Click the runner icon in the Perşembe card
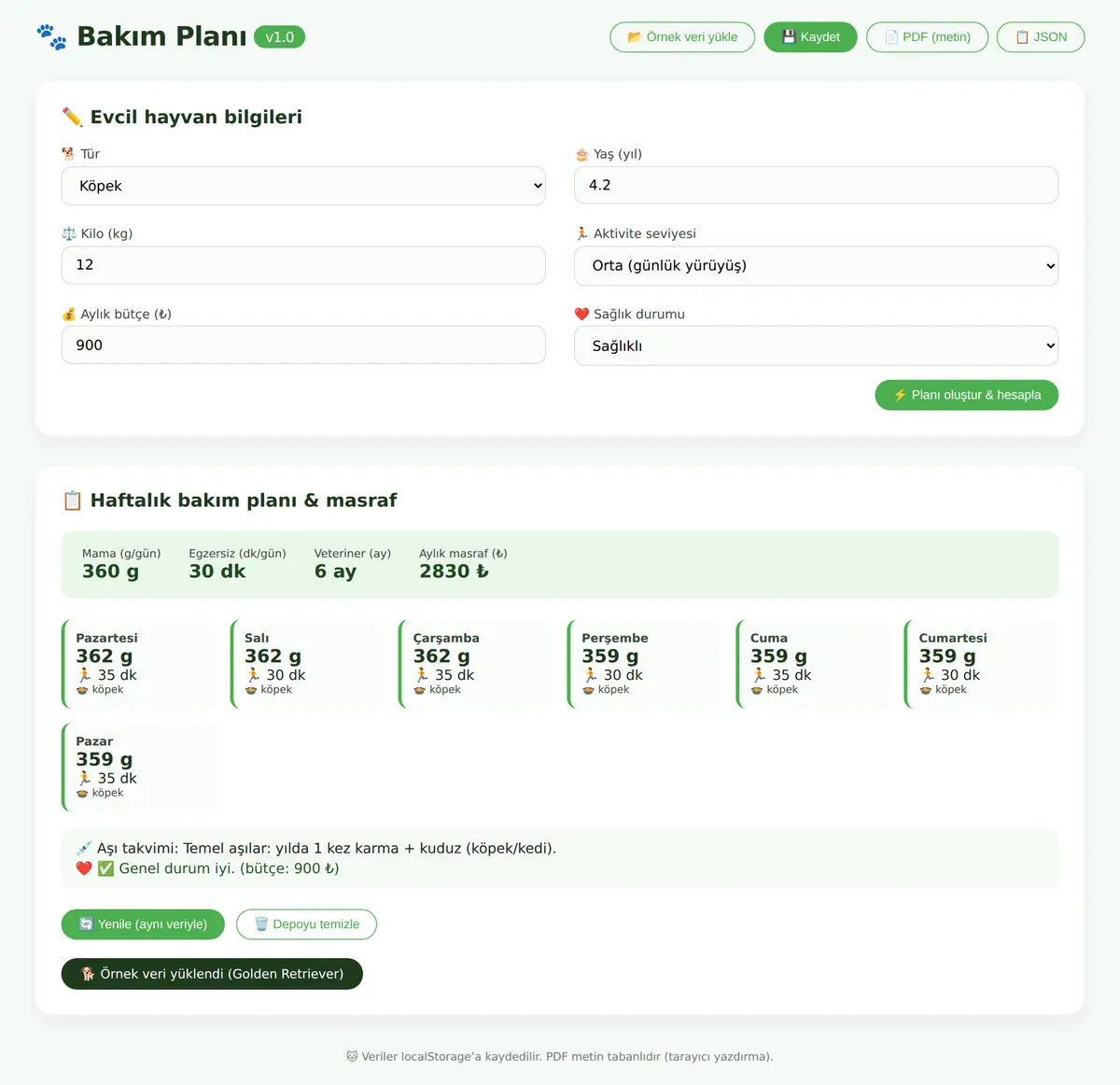 590,675
